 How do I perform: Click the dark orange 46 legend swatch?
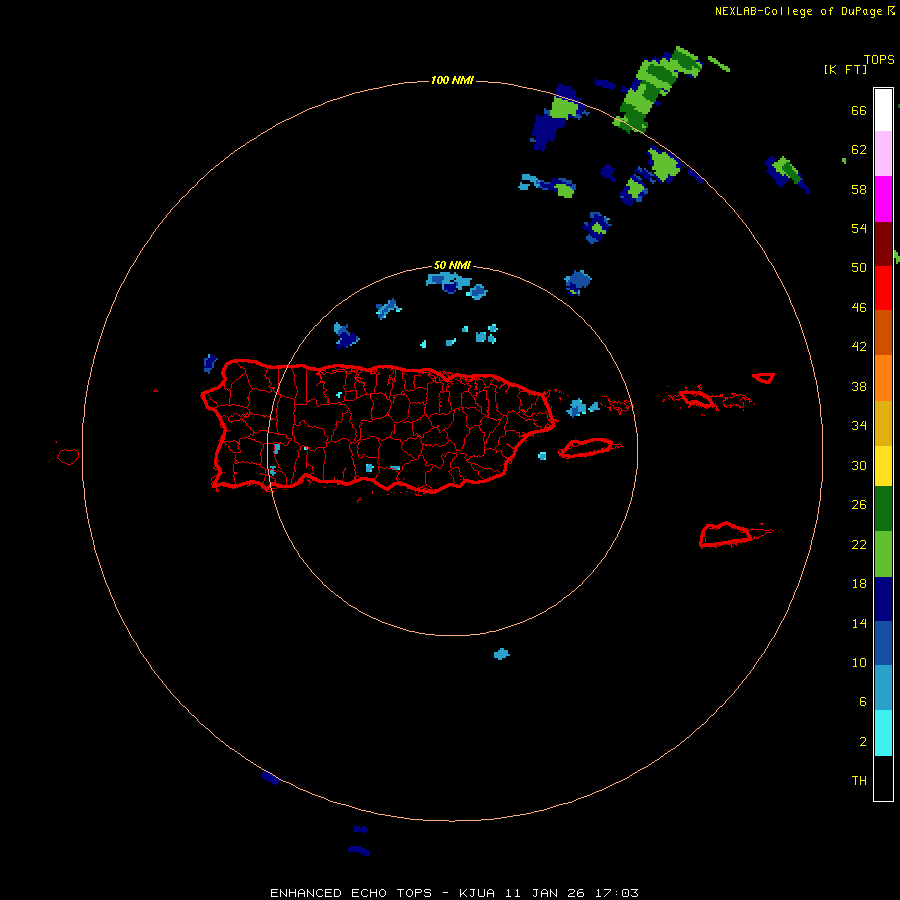tap(883, 333)
